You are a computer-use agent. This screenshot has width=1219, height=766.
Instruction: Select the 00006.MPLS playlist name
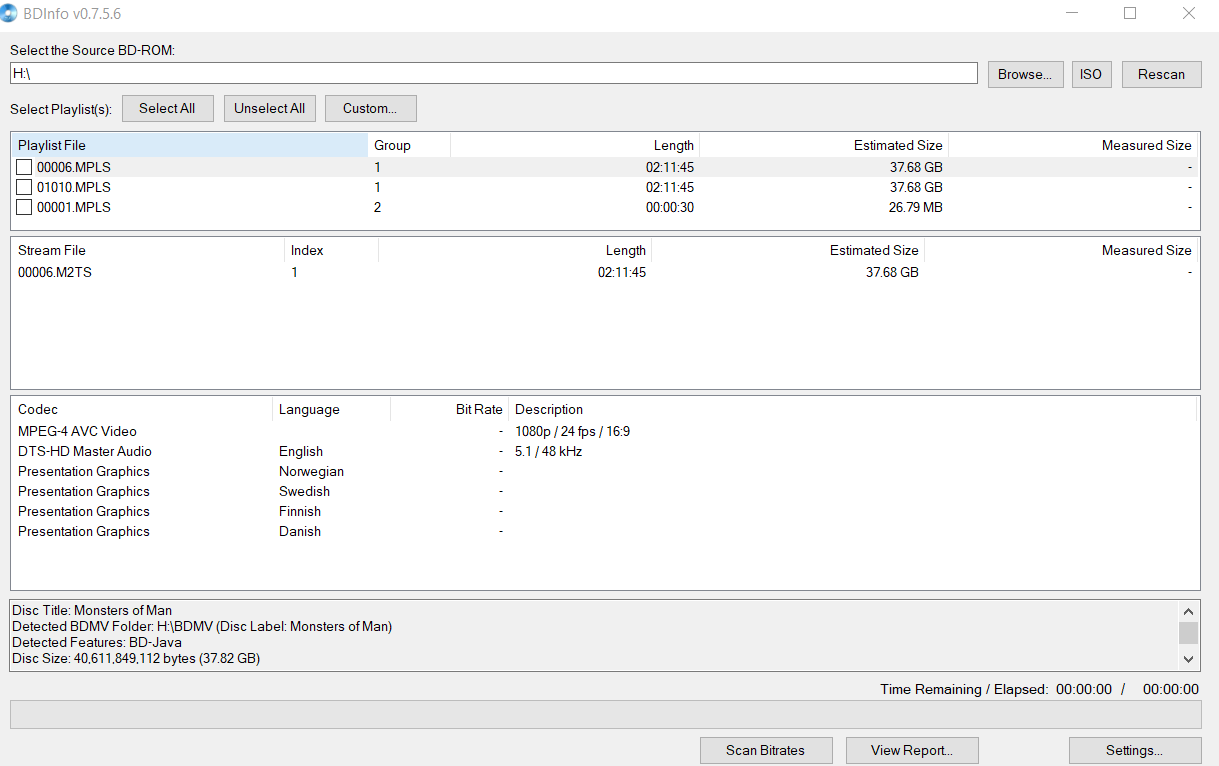tap(74, 167)
